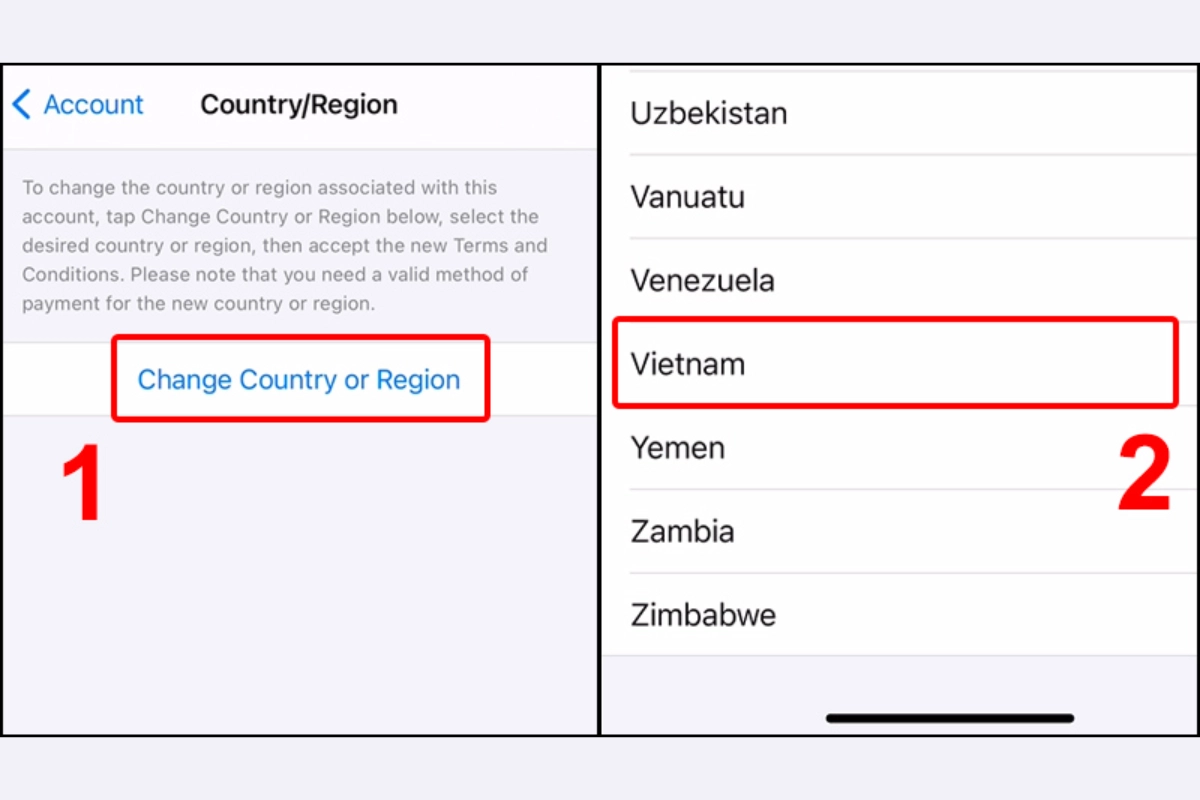Image resolution: width=1200 pixels, height=800 pixels.
Task: Pick Vietnam as the country
Action: (688, 364)
